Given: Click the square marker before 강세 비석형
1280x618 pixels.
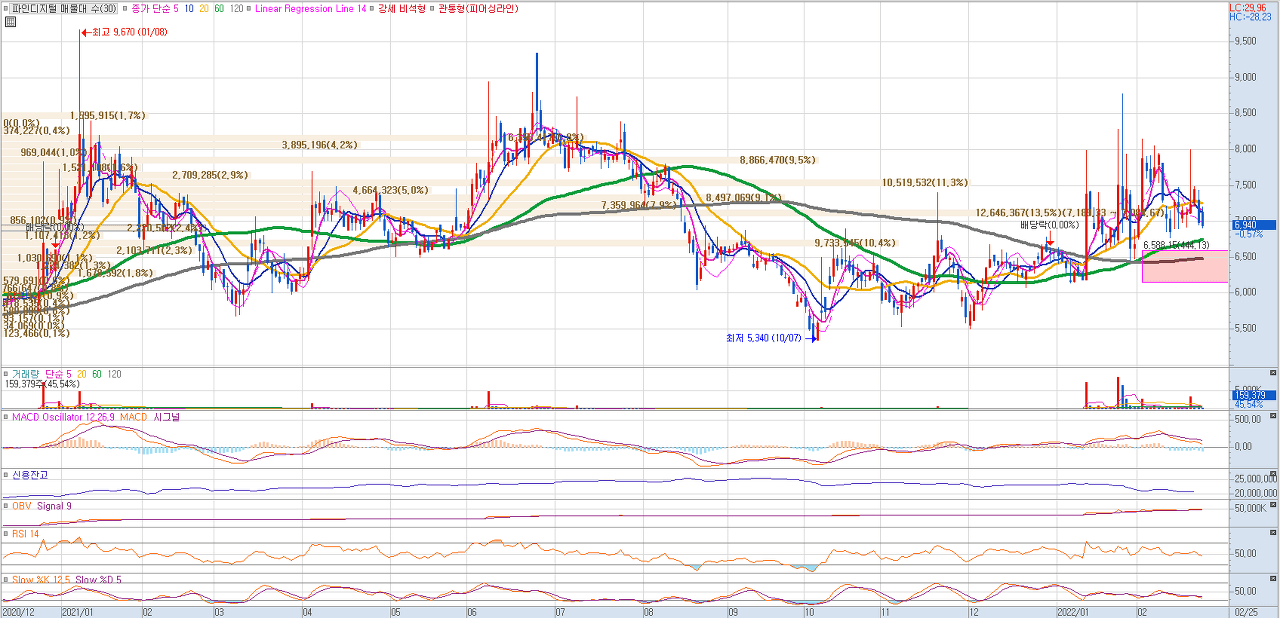Looking at the screenshot, I should tap(372, 8).
